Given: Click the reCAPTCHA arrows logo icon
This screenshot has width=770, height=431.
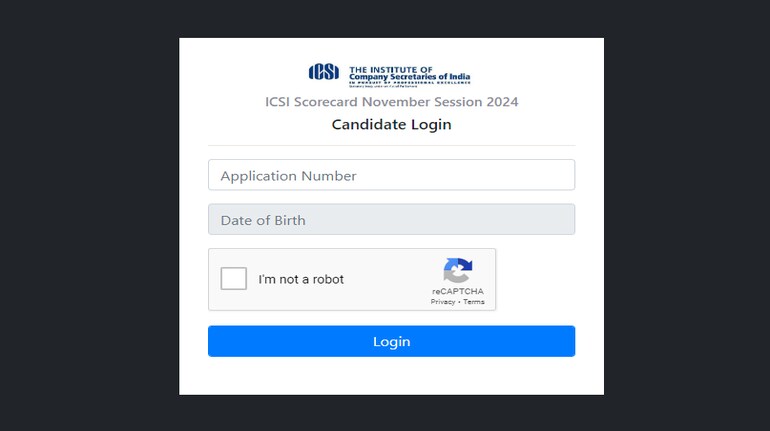Looking at the screenshot, I should click(x=458, y=270).
